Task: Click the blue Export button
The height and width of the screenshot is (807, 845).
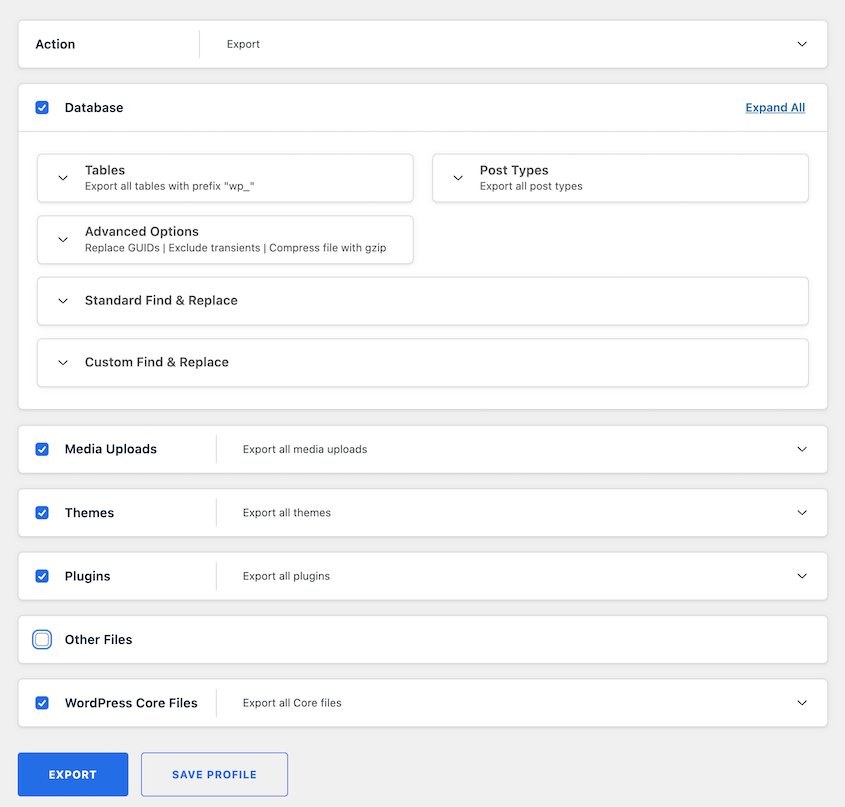Action: pyautogui.click(x=73, y=775)
